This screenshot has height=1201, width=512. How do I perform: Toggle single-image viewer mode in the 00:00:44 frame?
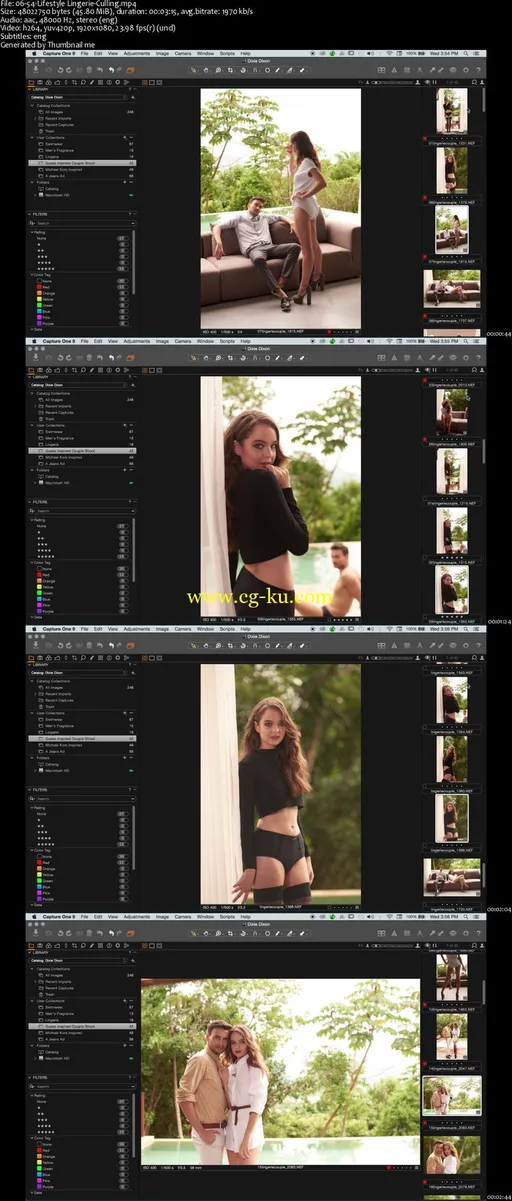tap(152, 82)
